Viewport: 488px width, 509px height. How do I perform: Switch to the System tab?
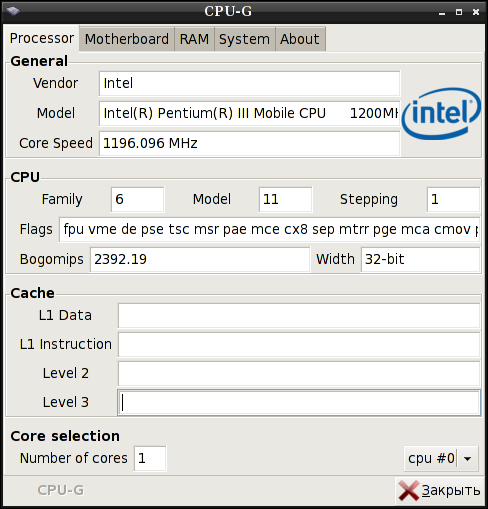244,39
